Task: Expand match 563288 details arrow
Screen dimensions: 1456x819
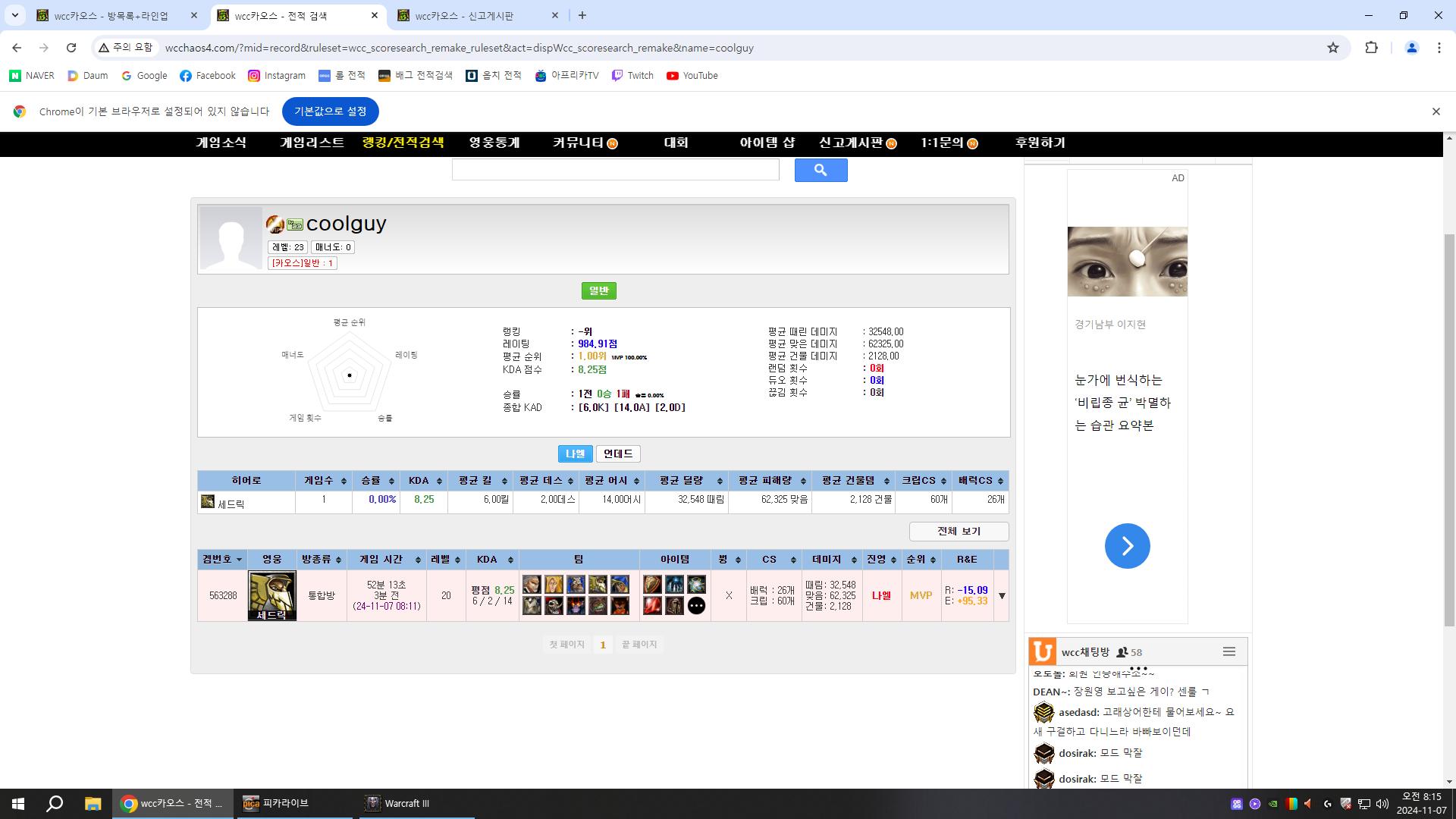Action: pyautogui.click(x=1002, y=596)
